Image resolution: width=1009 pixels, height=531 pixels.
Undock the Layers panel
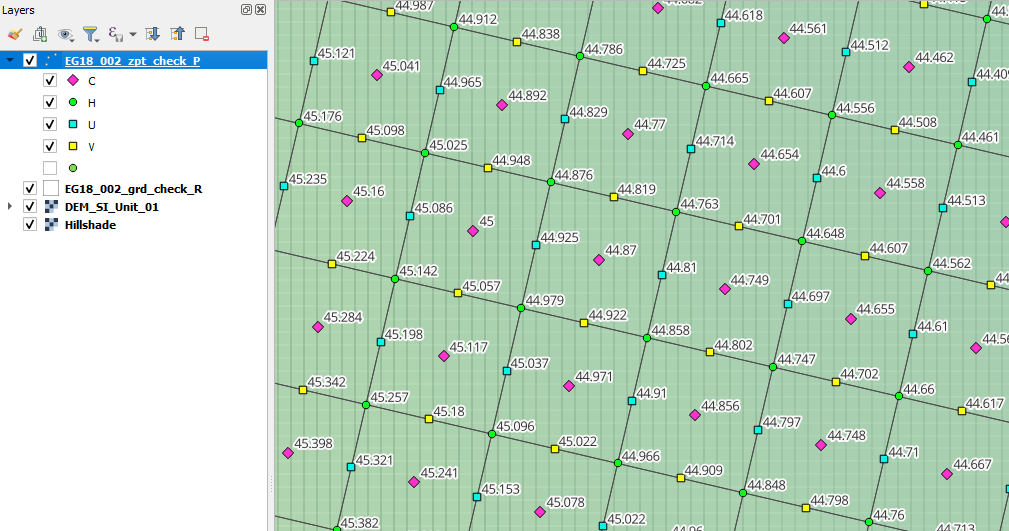pyautogui.click(x=247, y=9)
